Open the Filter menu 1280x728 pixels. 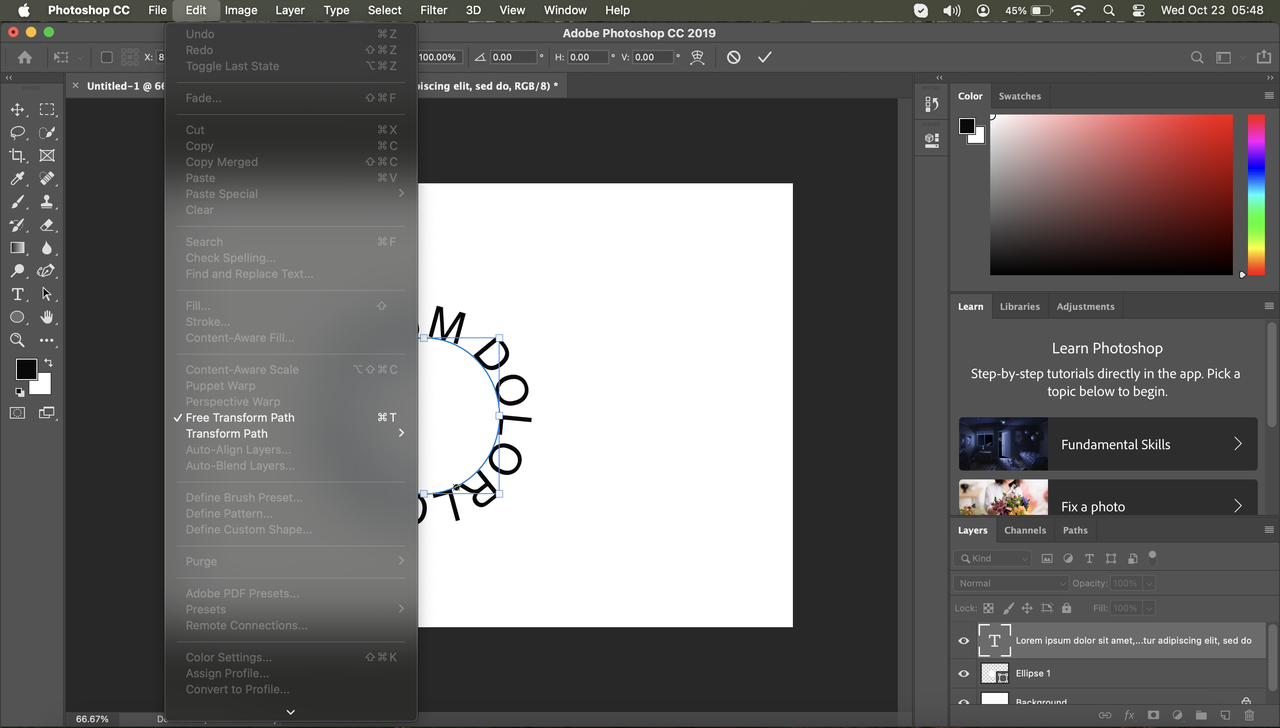[x=433, y=10]
